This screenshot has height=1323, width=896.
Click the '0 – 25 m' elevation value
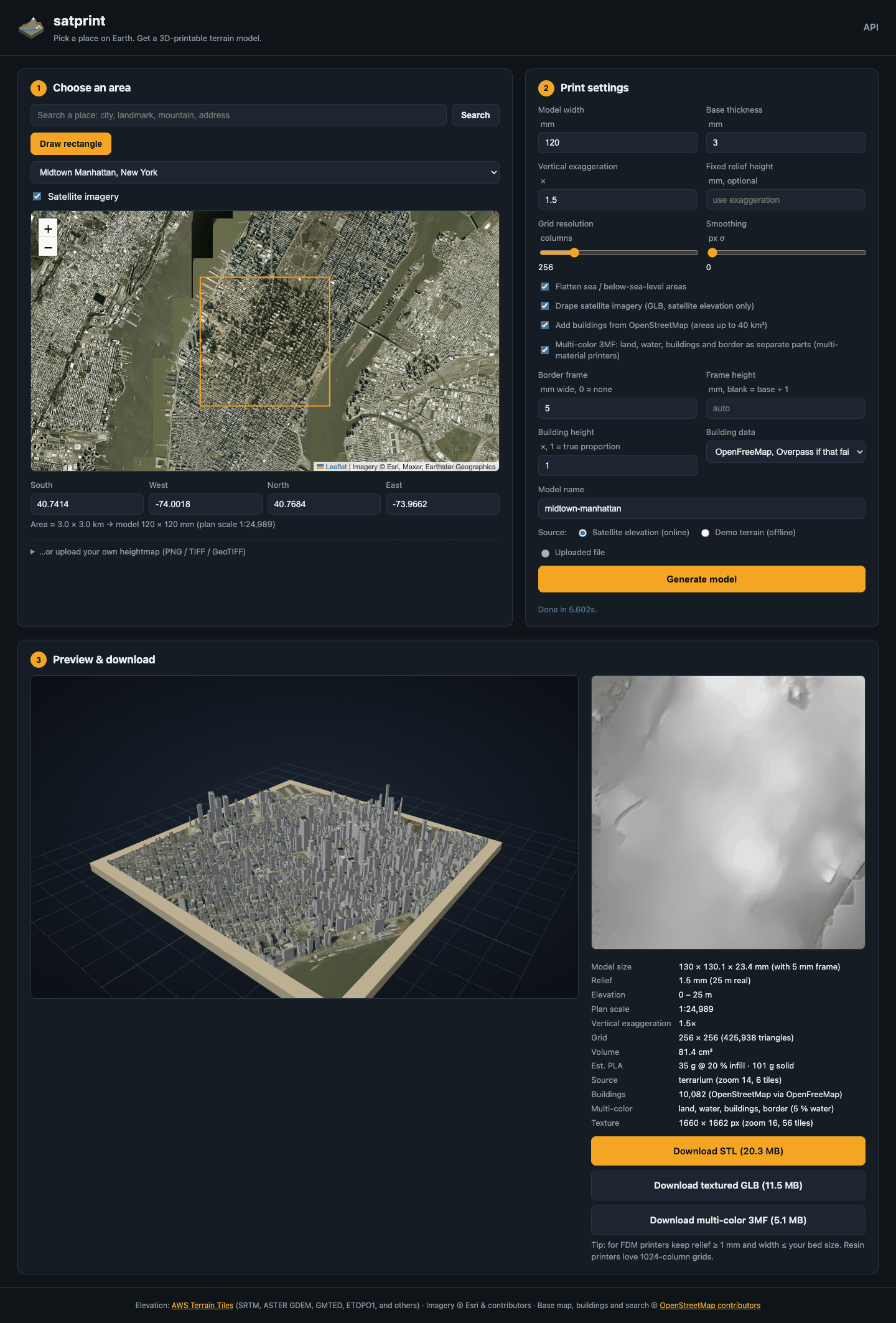point(695,994)
